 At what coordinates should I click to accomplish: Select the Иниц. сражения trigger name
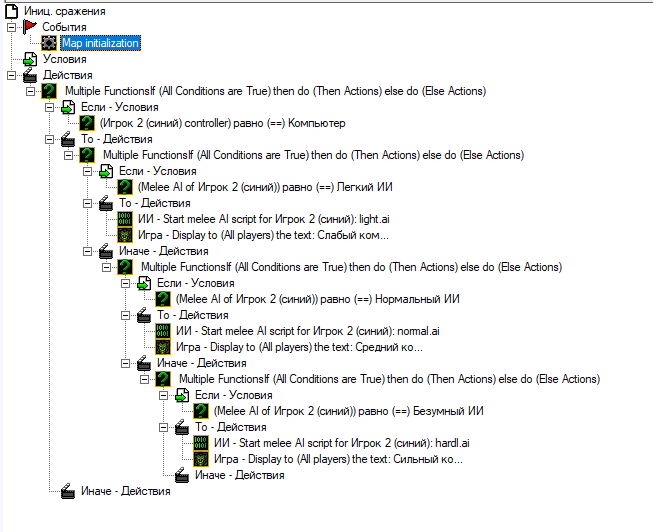pos(65,11)
